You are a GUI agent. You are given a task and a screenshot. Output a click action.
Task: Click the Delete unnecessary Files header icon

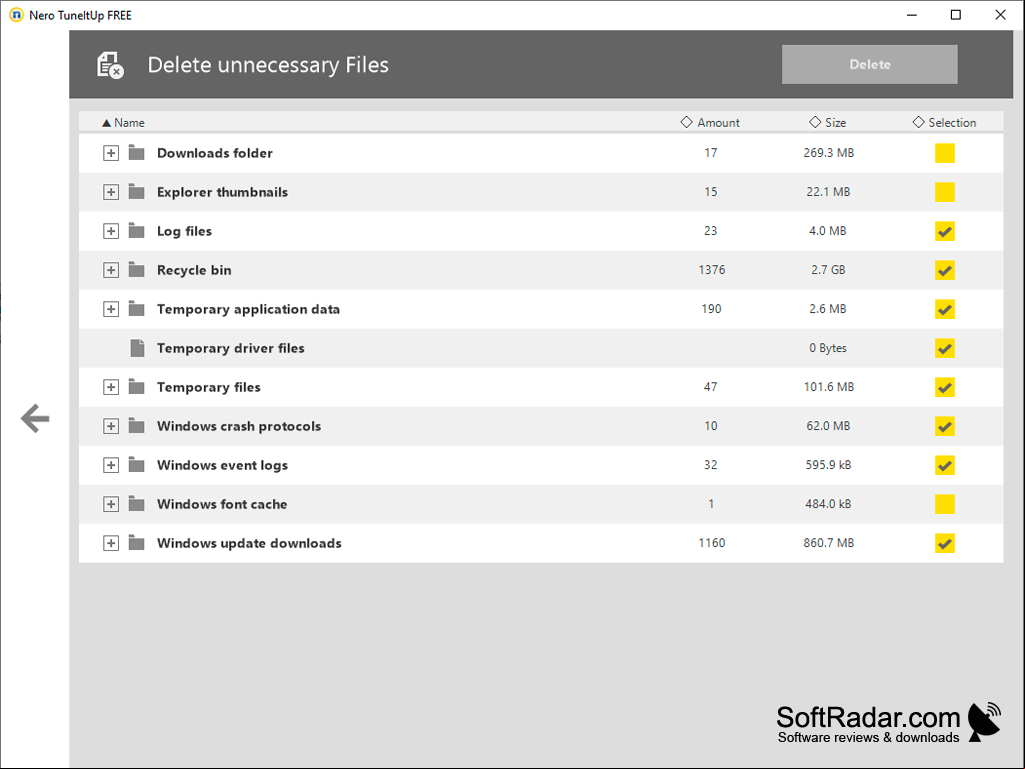[110, 65]
